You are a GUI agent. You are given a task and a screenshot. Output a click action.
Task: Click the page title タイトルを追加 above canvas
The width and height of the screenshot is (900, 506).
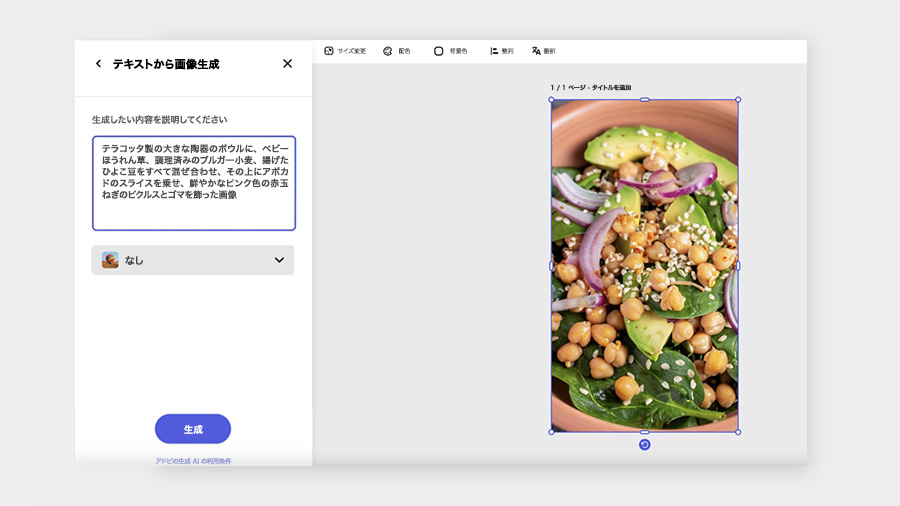(611, 88)
